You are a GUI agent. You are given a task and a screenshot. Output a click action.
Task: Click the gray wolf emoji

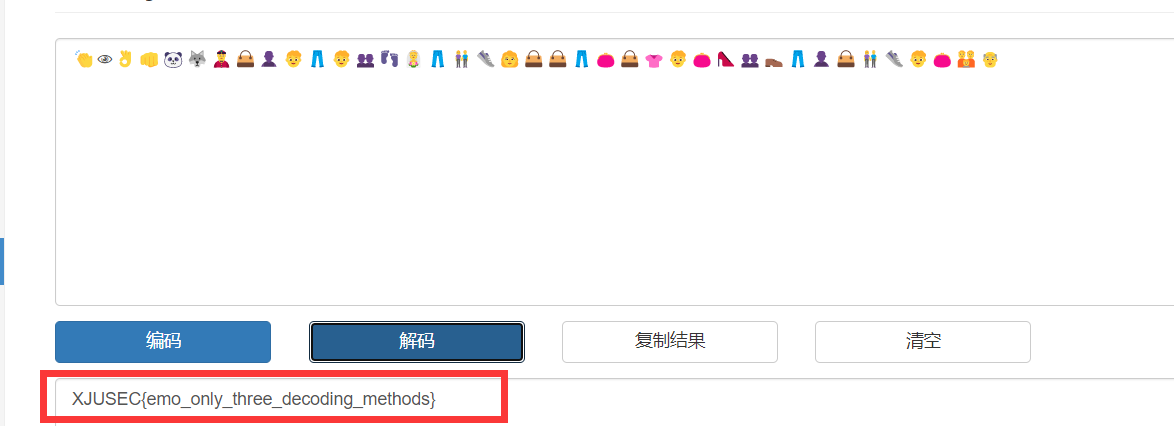[x=197, y=59]
